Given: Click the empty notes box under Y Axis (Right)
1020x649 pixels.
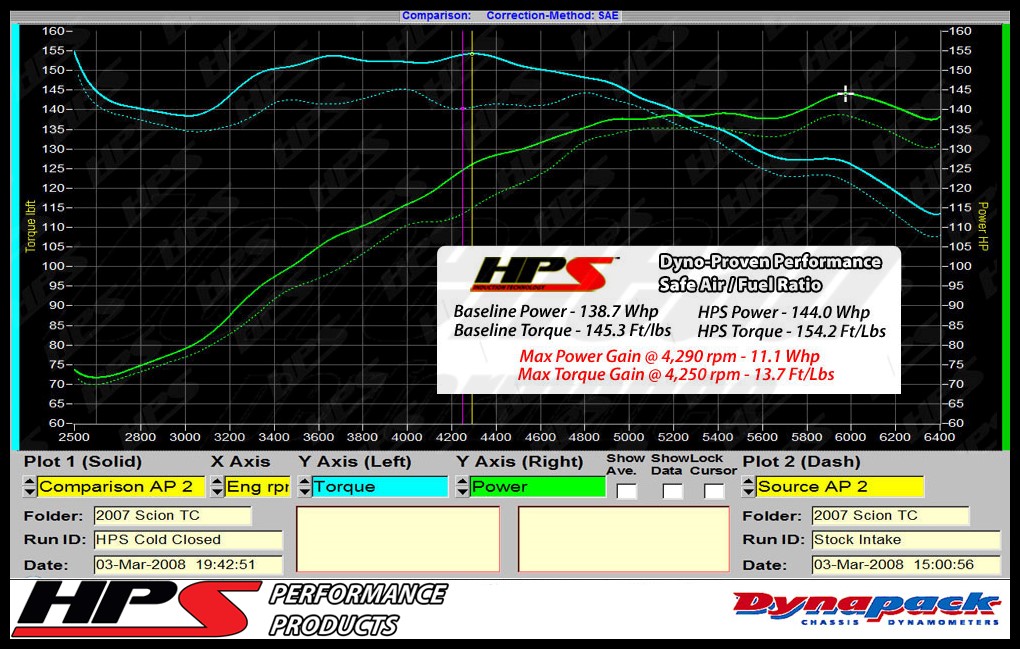Looking at the screenshot, I should (x=624, y=539).
